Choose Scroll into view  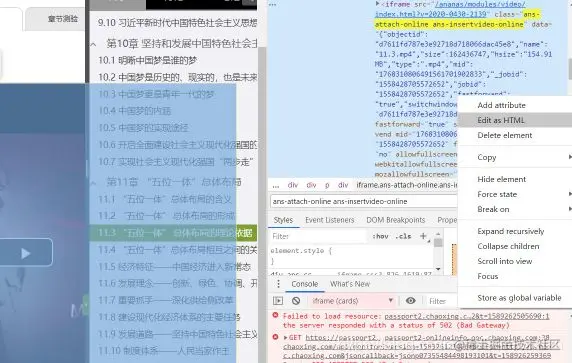click(515, 261)
